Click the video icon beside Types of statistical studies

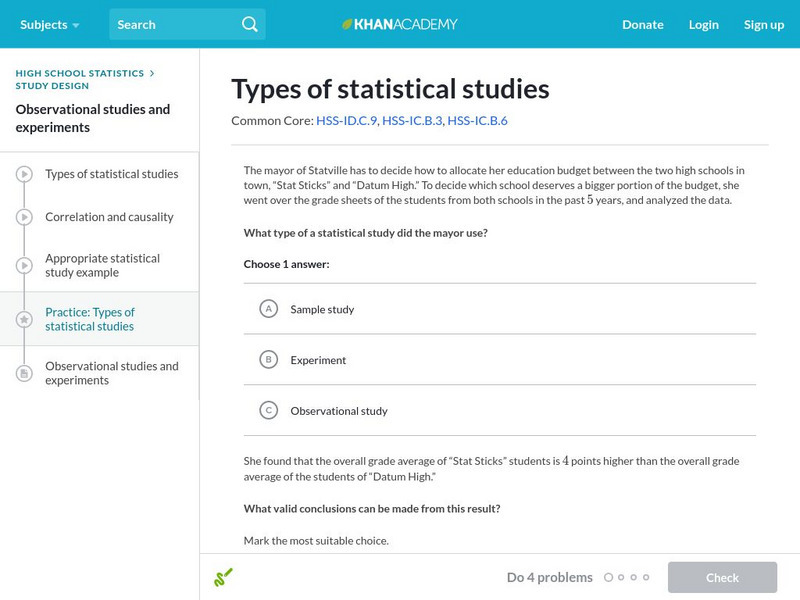point(24,174)
